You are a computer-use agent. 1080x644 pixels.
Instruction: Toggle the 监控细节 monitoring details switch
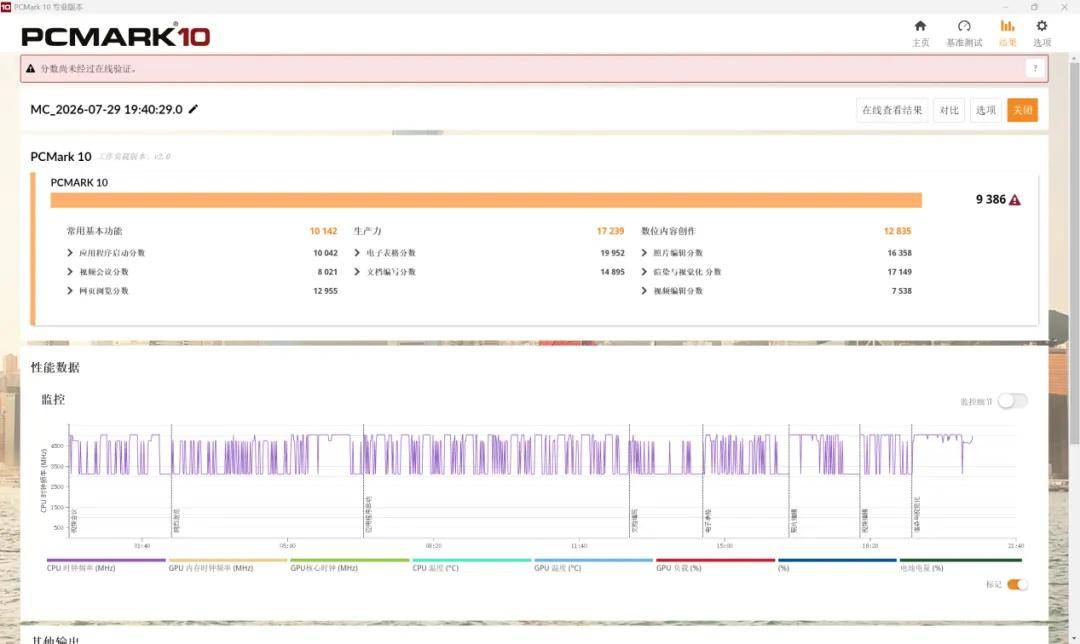1012,401
